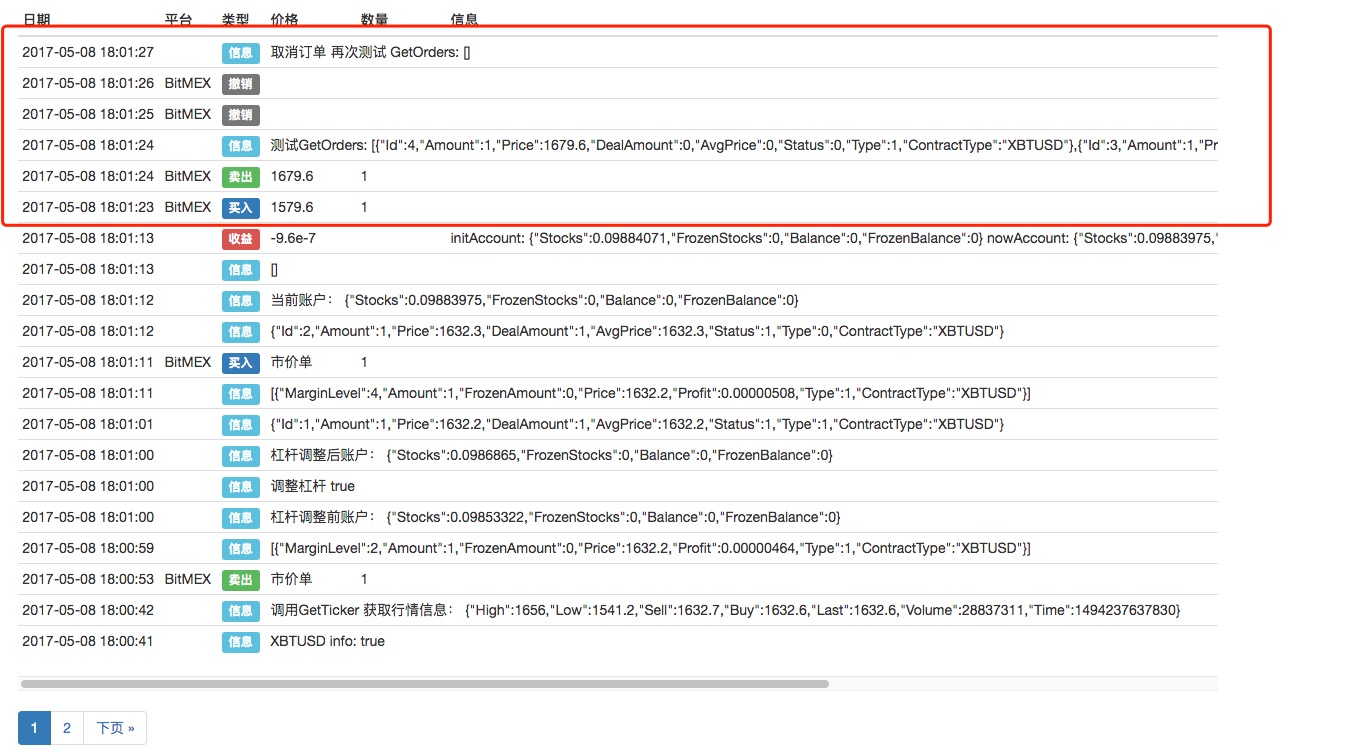Click the 信息 badge in the XBTUSD info row
The image size is (1346, 756).
241,641
